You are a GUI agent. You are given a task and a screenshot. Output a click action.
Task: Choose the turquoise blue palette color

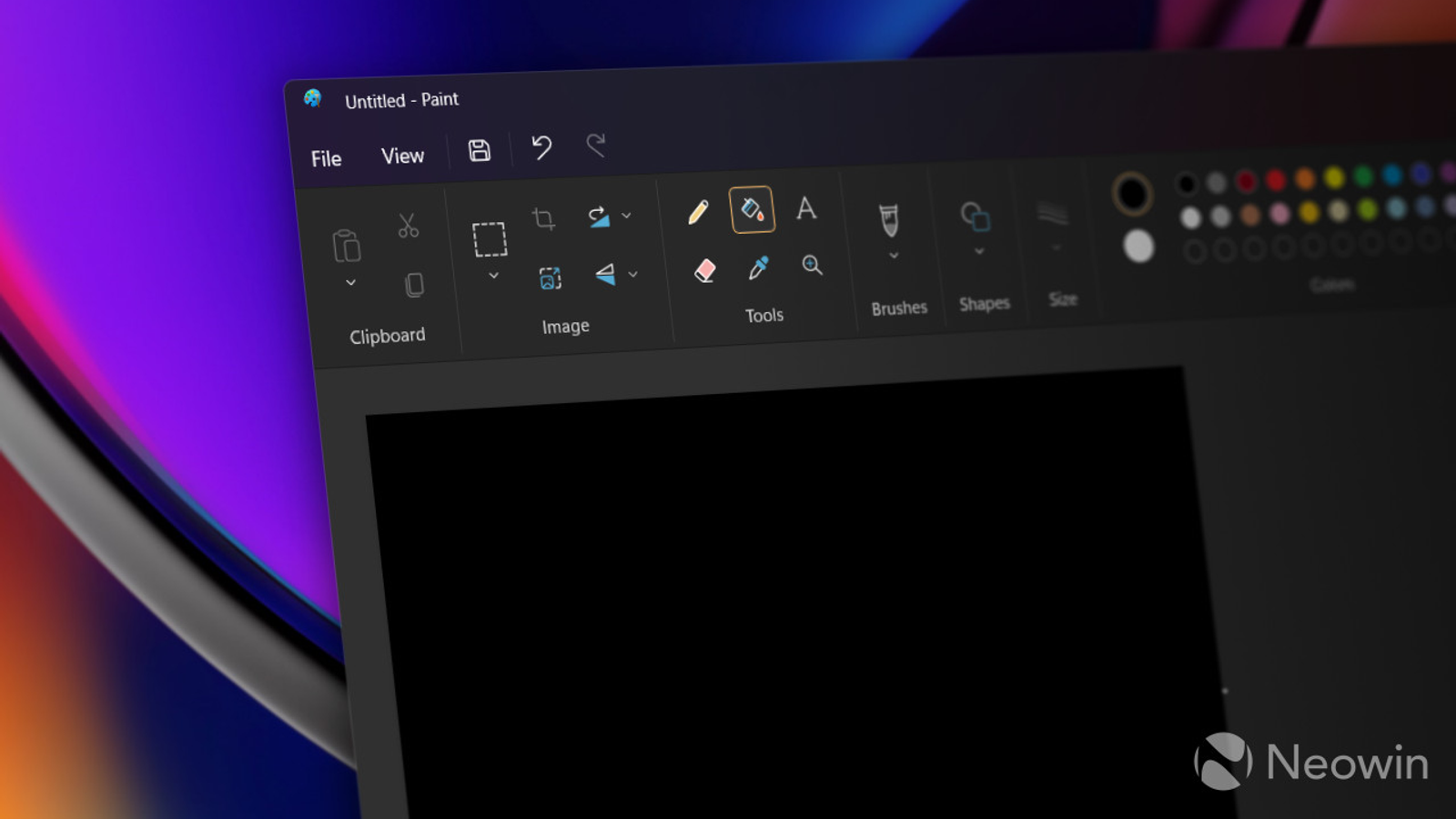click(x=1392, y=174)
